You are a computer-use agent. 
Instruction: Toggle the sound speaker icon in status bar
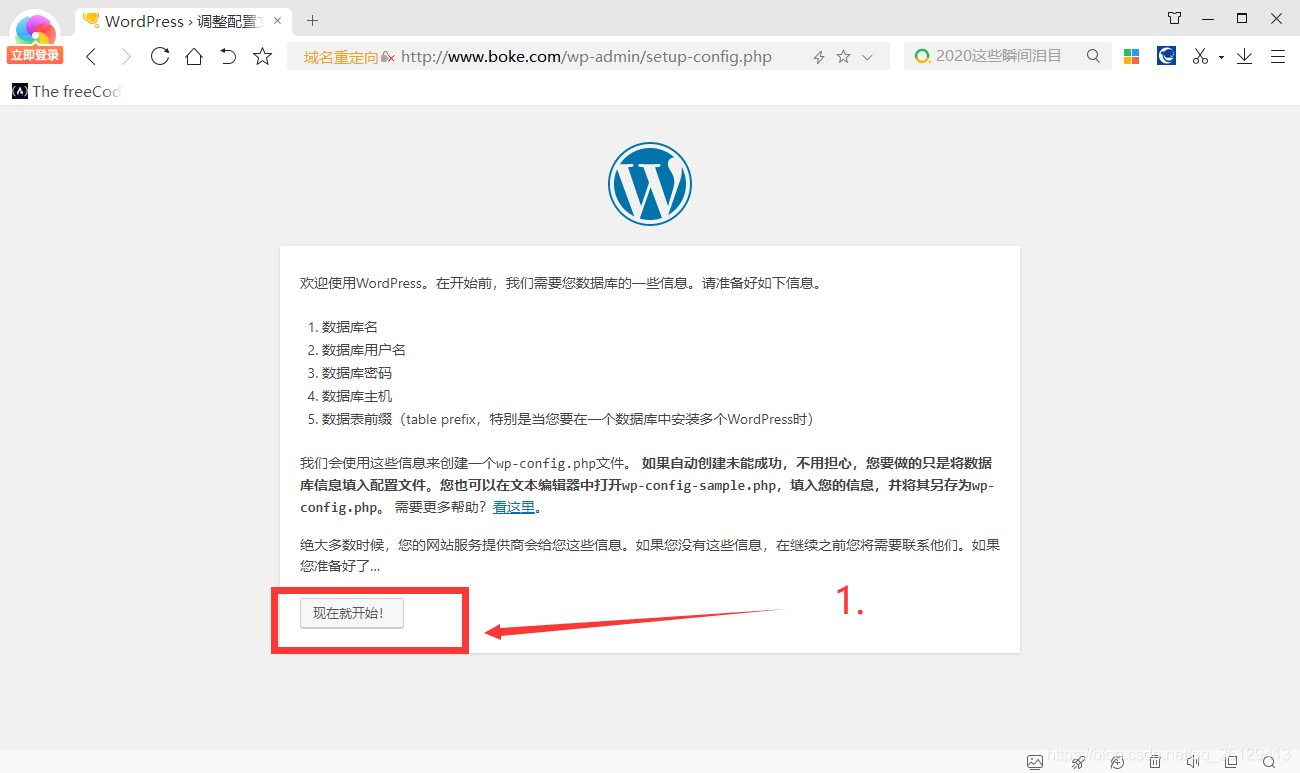(1193, 762)
